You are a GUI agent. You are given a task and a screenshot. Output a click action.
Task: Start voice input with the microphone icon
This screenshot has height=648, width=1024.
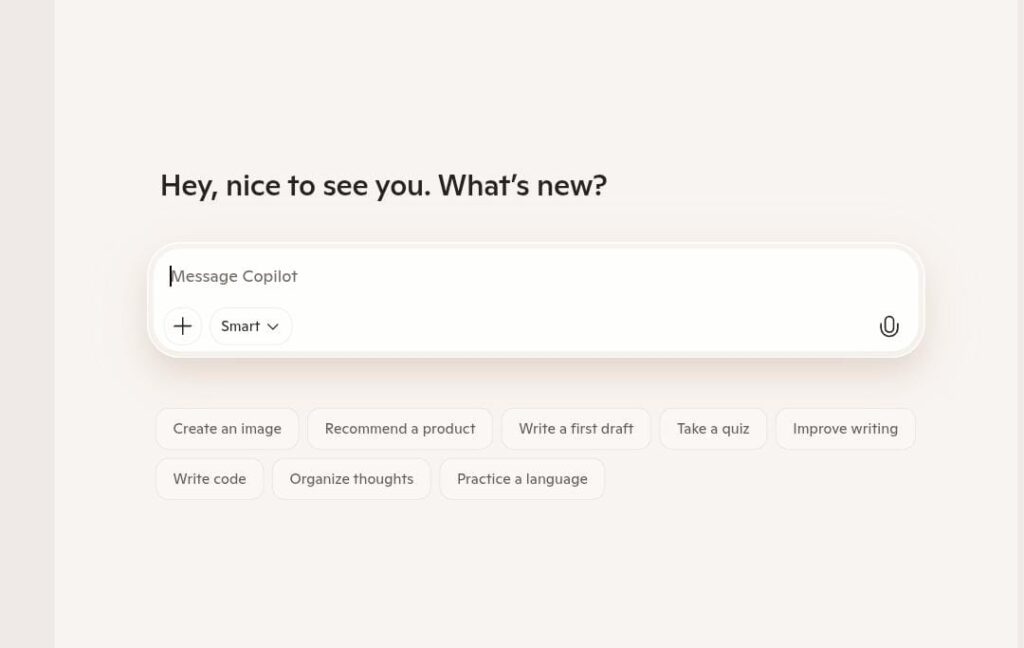click(x=889, y=326)
